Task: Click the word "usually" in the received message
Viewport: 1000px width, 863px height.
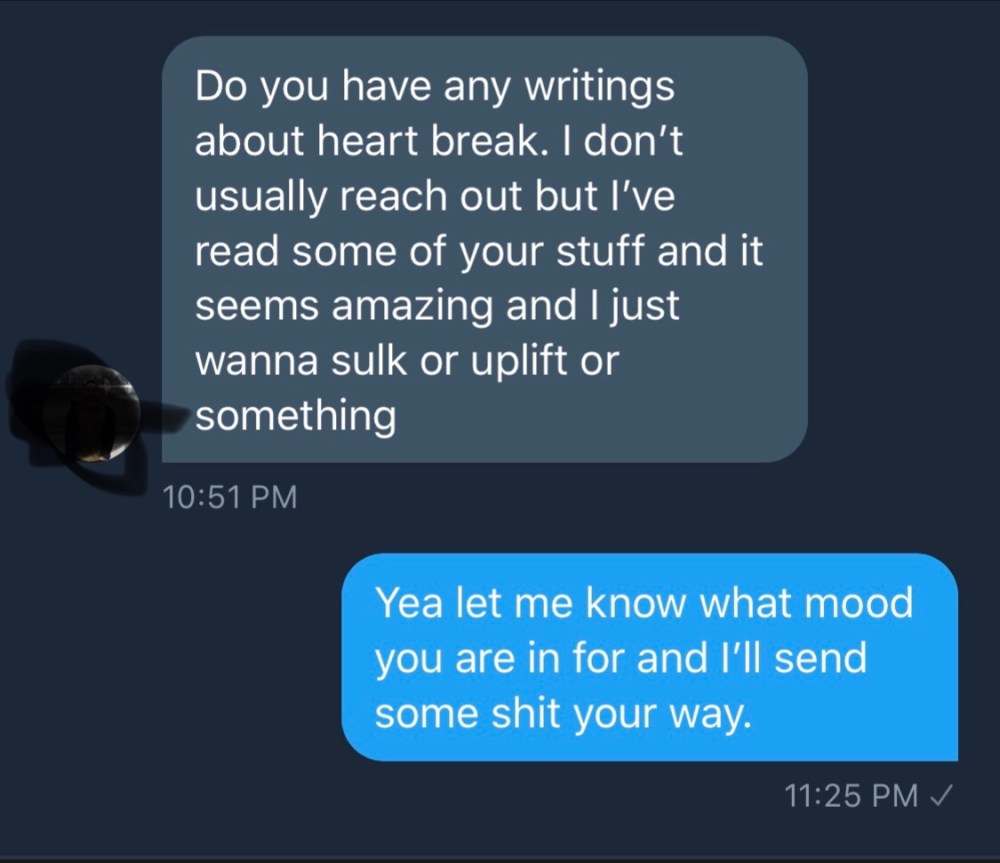Action: coord(259,197)
